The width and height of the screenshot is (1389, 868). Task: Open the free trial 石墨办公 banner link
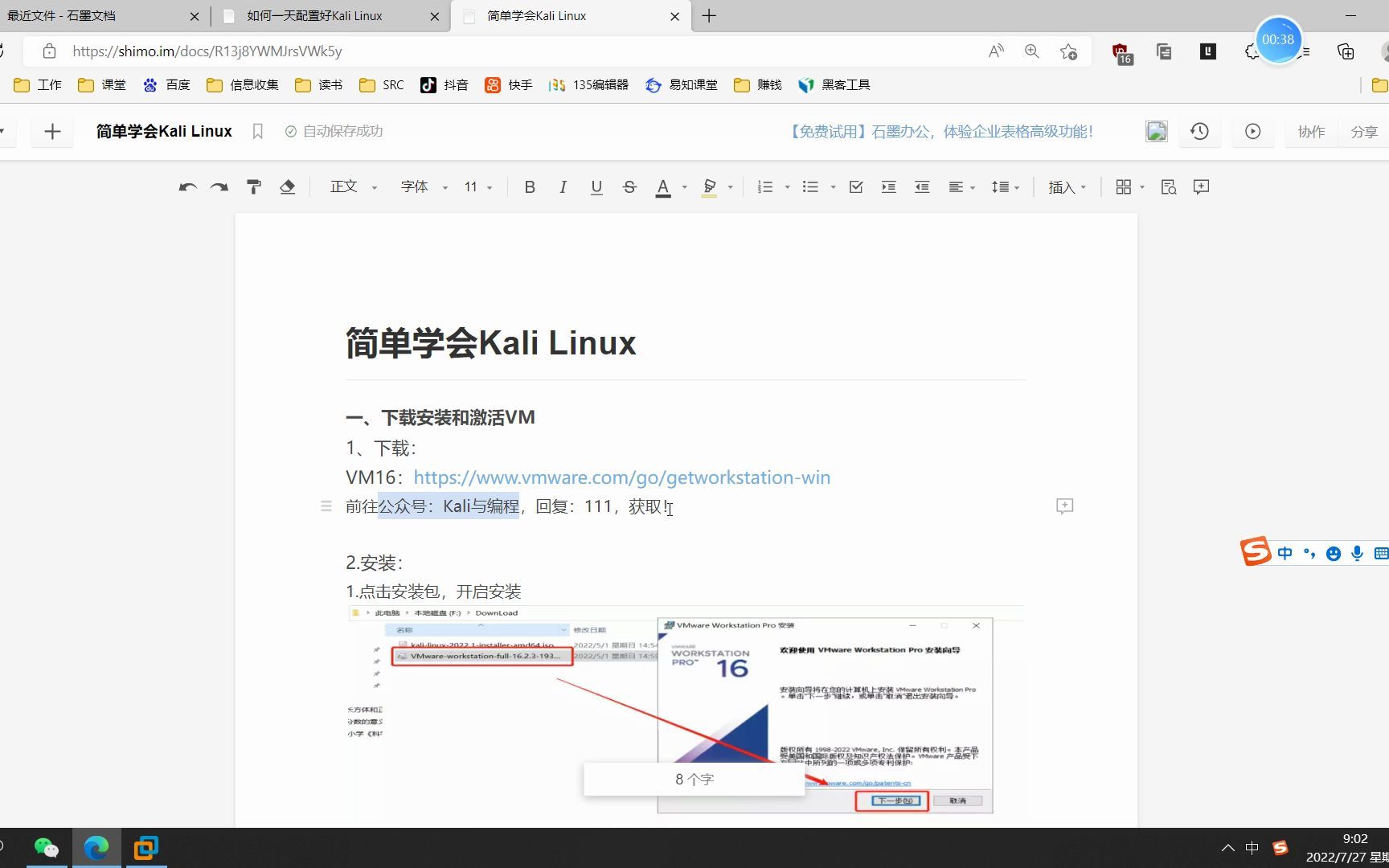tap(939, 132)
